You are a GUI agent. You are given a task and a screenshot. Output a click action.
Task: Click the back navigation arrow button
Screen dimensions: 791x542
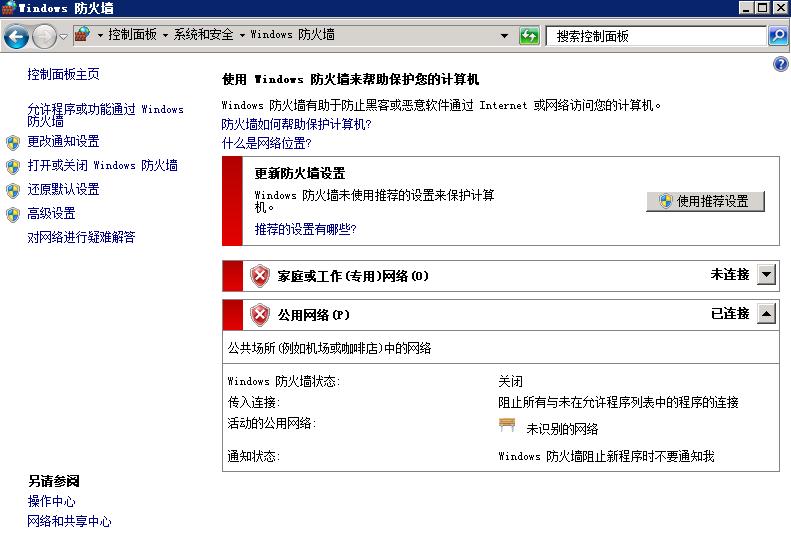[16, 37]
